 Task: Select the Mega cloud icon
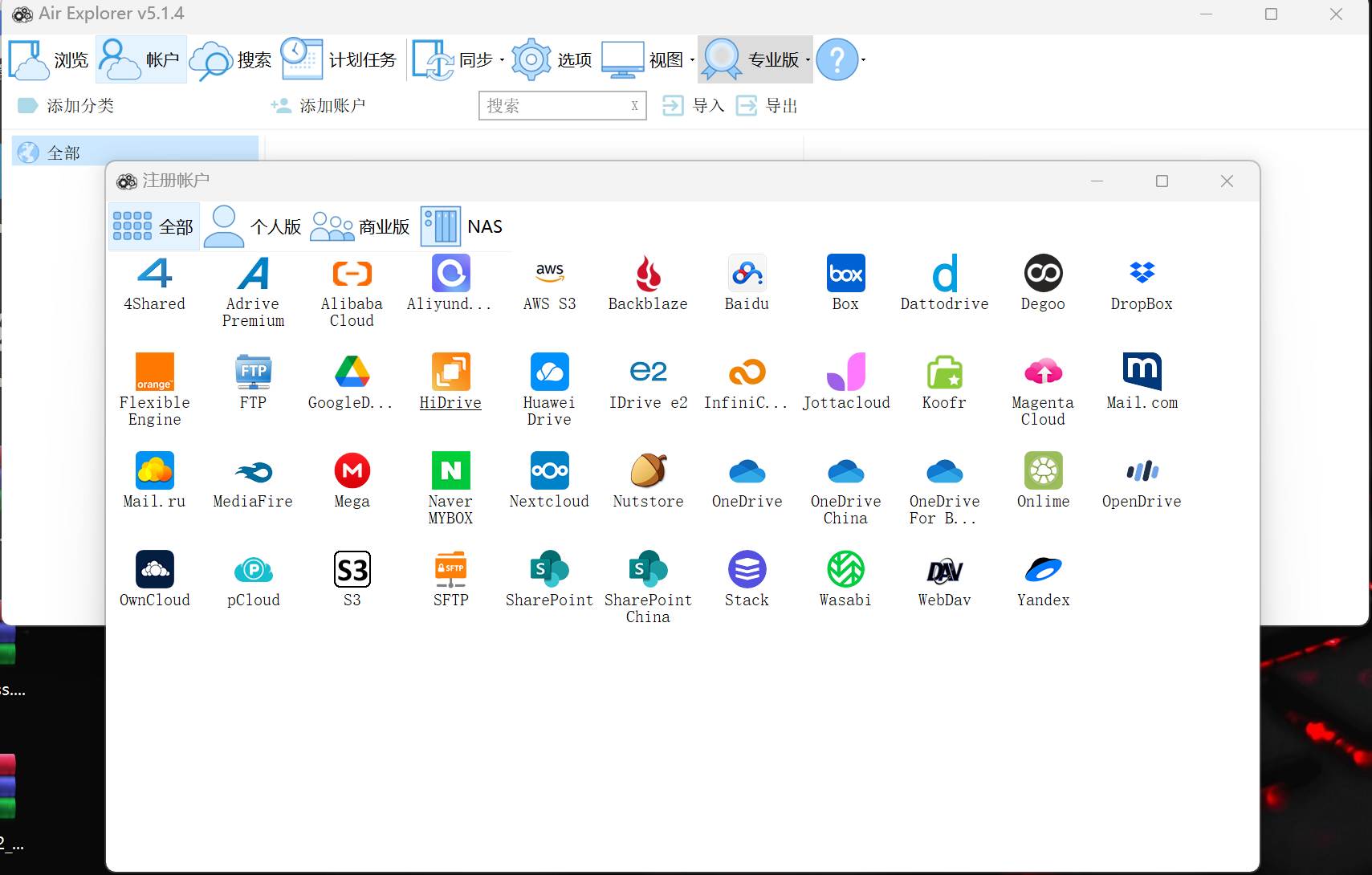click(352, 471)
